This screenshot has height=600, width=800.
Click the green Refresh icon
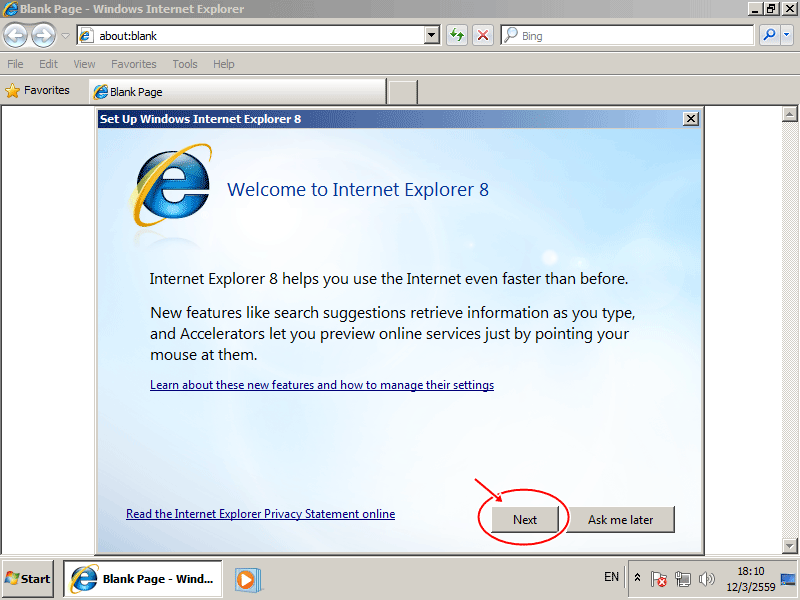(457, 36)
